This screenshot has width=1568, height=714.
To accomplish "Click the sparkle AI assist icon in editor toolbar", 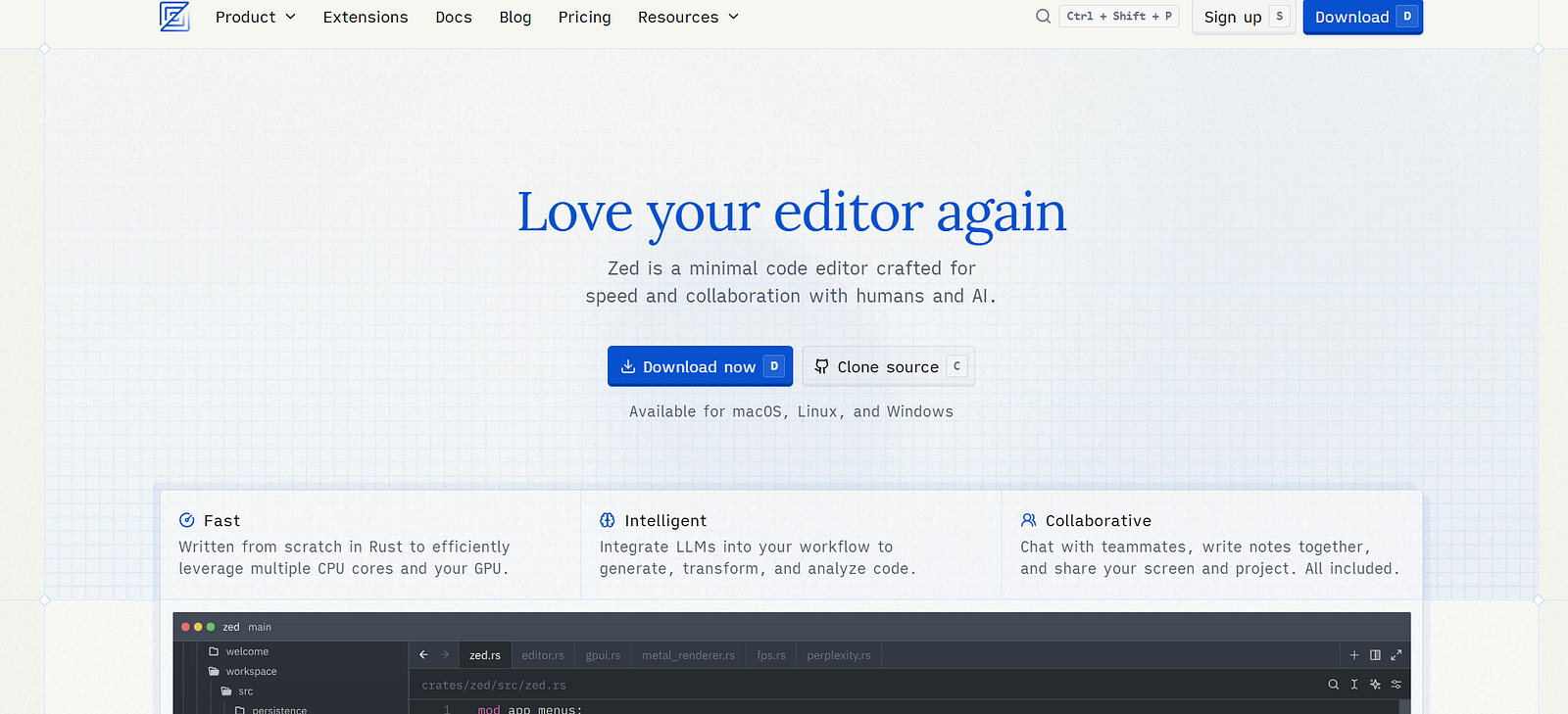I will click(x=1375, y=685).
